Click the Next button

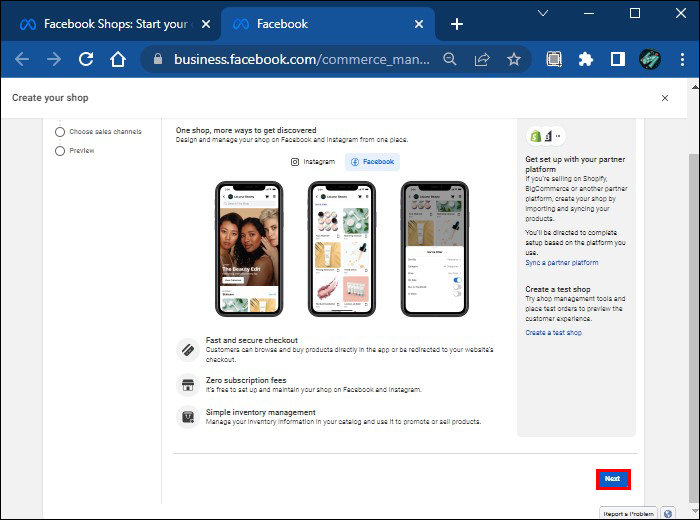point(613,479)
